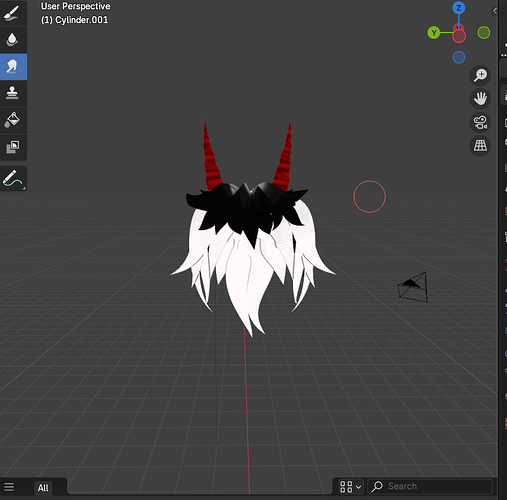
Task: Open display mode dropdown beside Search
Action: tap(350, 487)
